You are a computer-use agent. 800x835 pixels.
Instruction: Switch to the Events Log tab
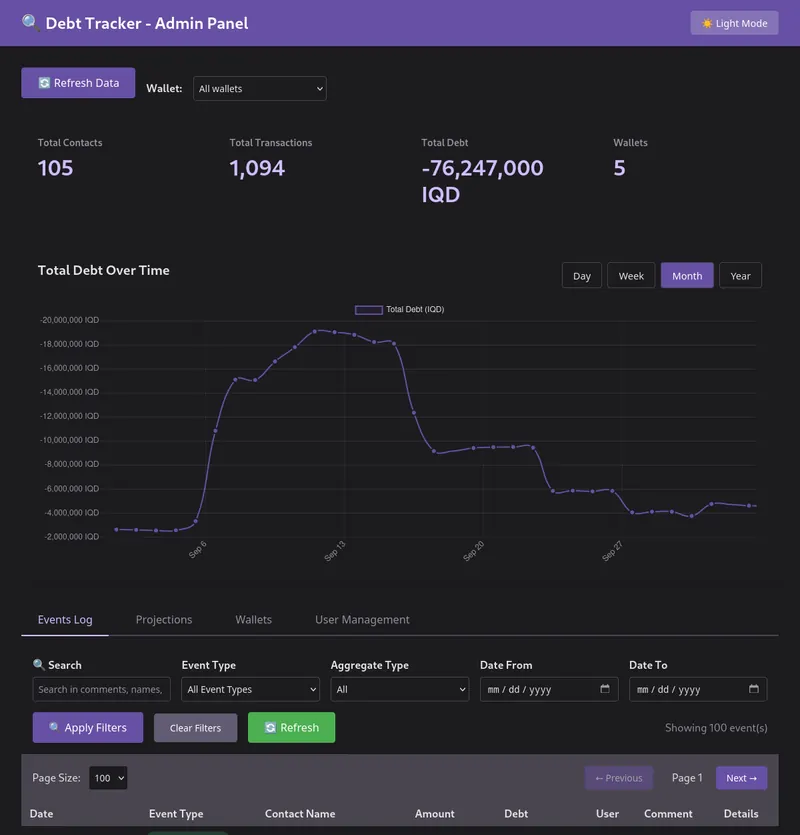pyautogui.click(x=65, y=620)
